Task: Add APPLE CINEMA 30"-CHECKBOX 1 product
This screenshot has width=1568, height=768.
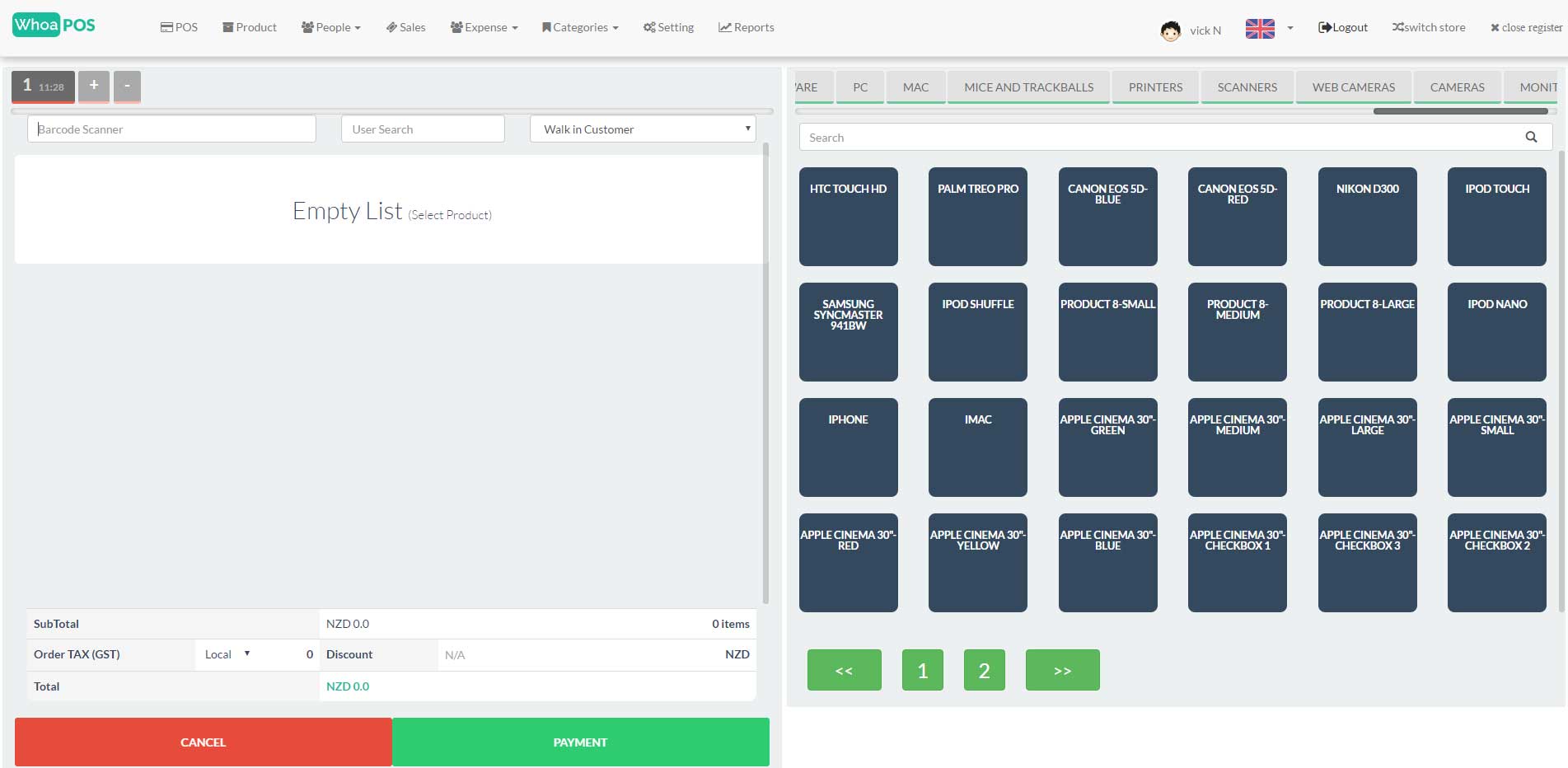Action: [1237, 563]
